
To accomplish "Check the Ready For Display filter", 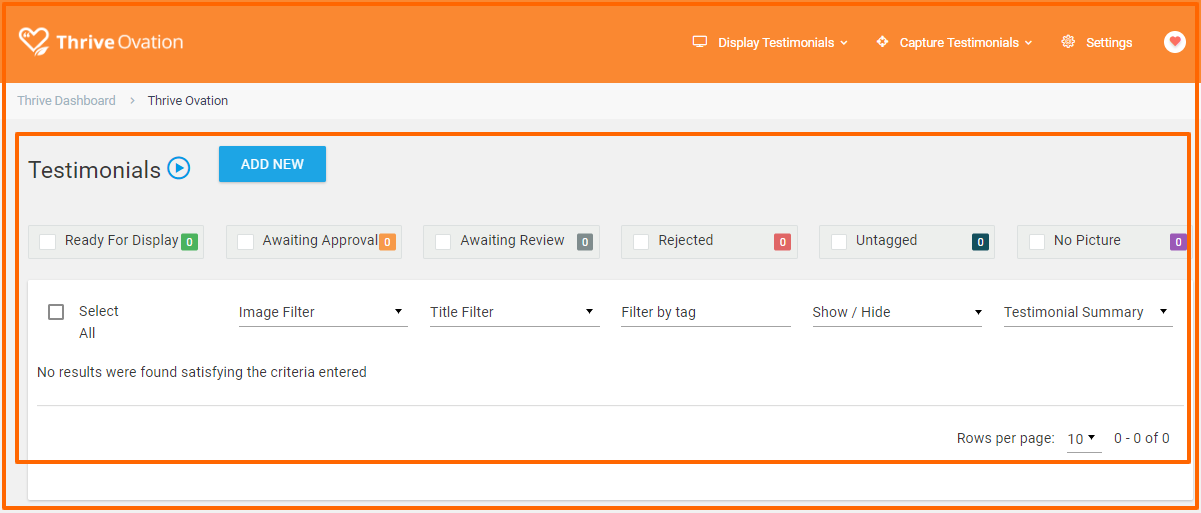I will point(47,241).
